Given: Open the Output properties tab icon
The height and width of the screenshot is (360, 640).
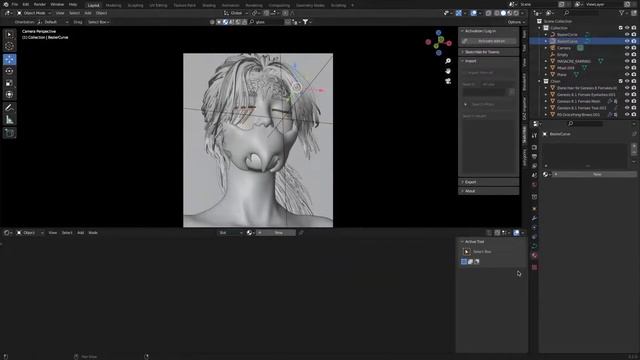Looking at the screenshot, I should [534, 157].
